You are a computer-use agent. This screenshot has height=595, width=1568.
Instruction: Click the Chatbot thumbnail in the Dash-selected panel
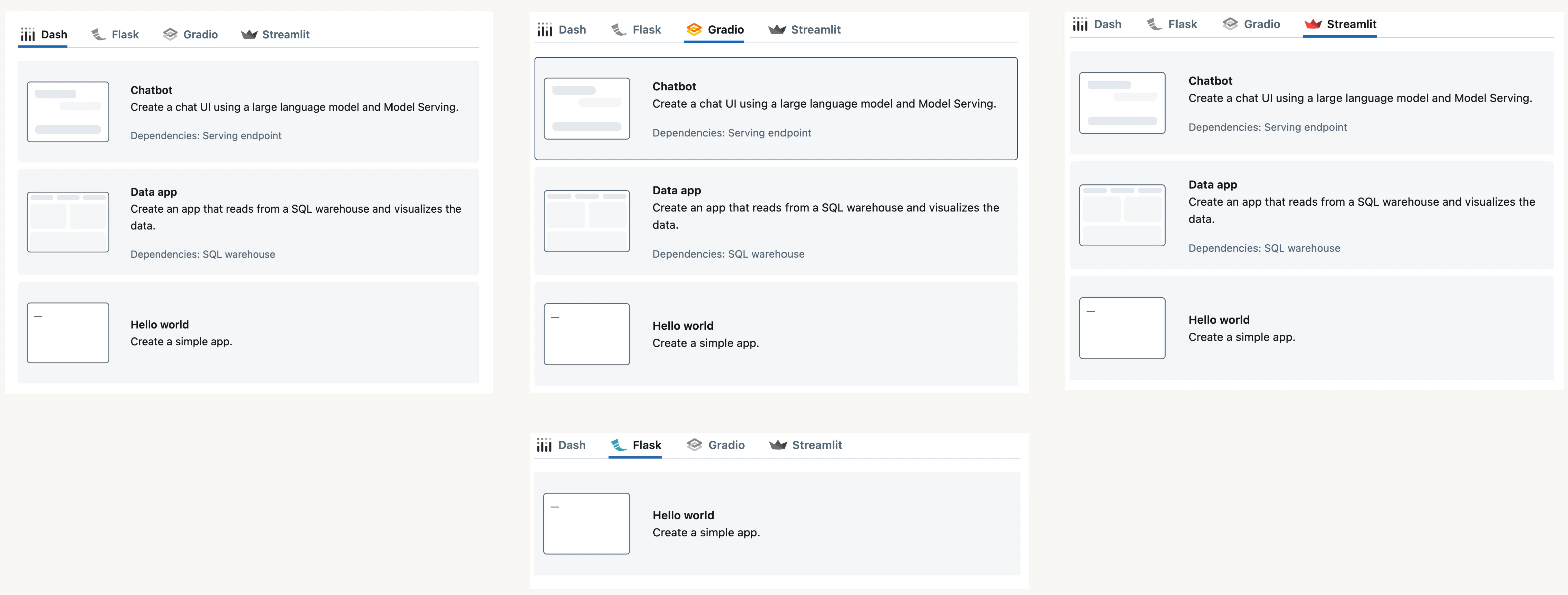coord(68,112)
